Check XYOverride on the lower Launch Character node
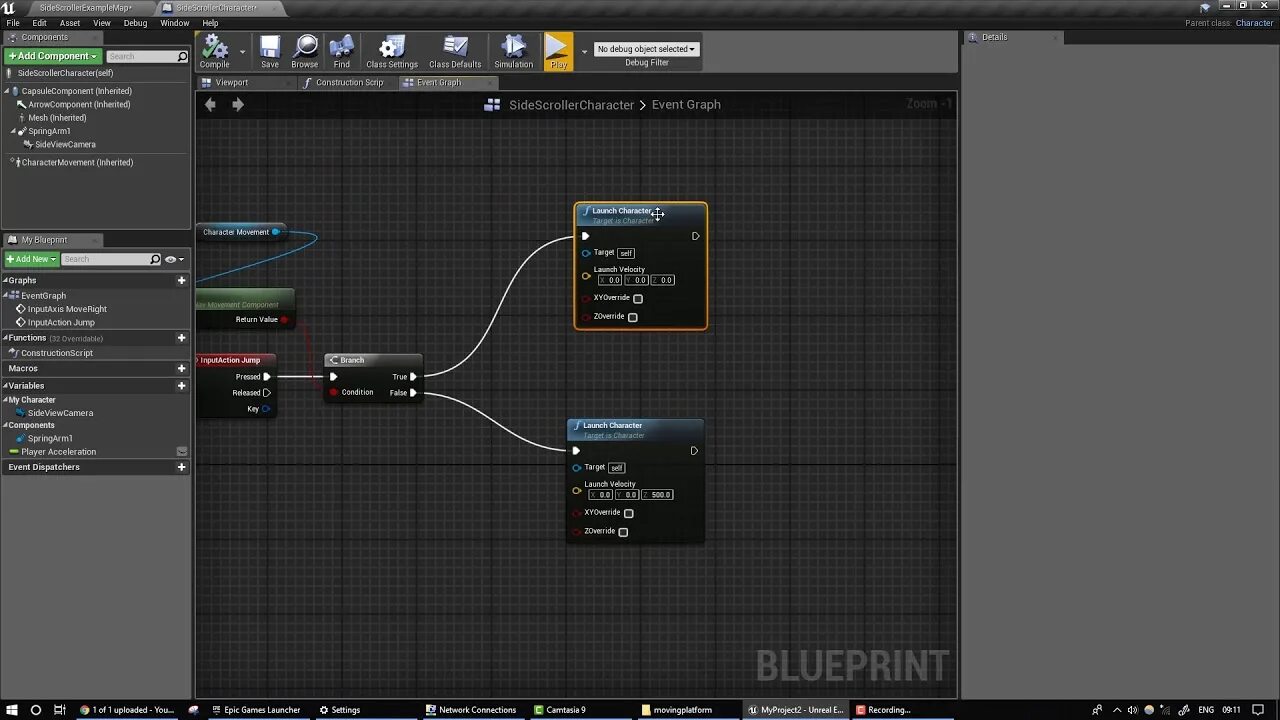This screenshot has width=1280, height=720. tap(628, 512)
